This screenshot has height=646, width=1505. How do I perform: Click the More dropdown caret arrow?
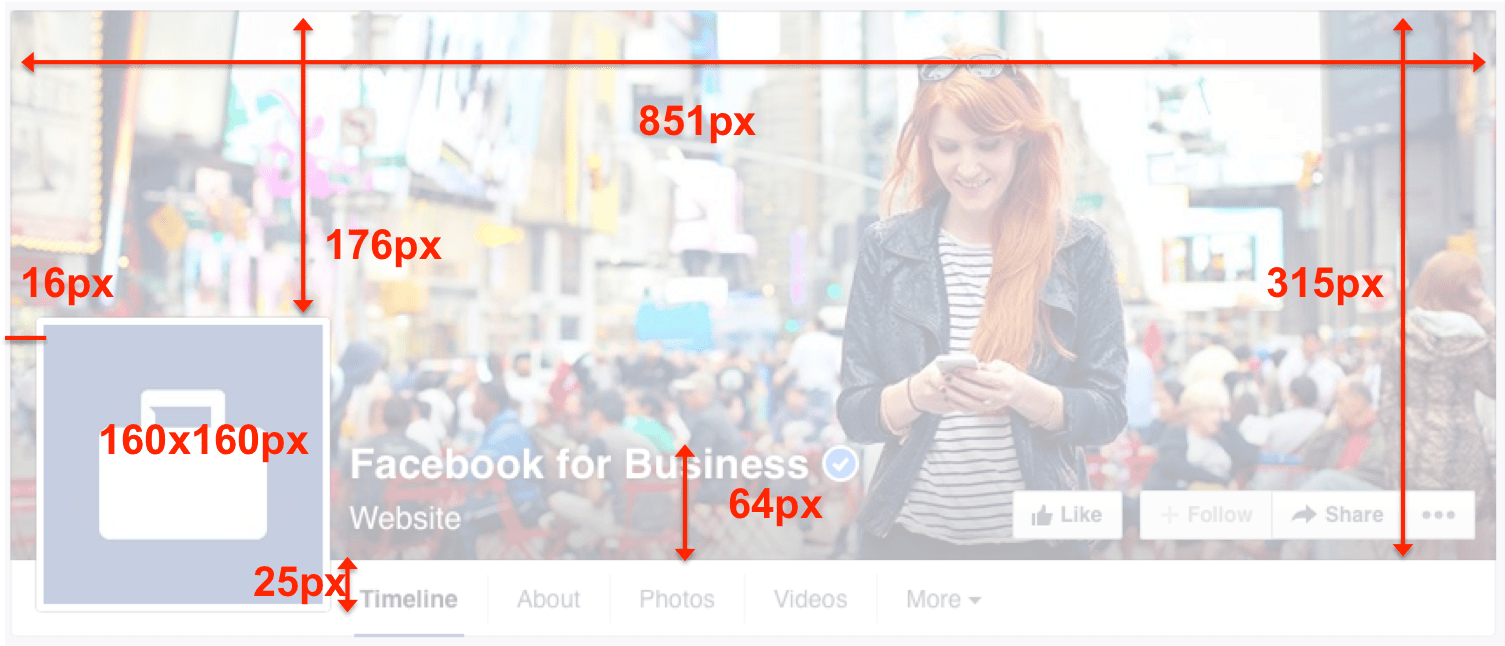point(975,601)
